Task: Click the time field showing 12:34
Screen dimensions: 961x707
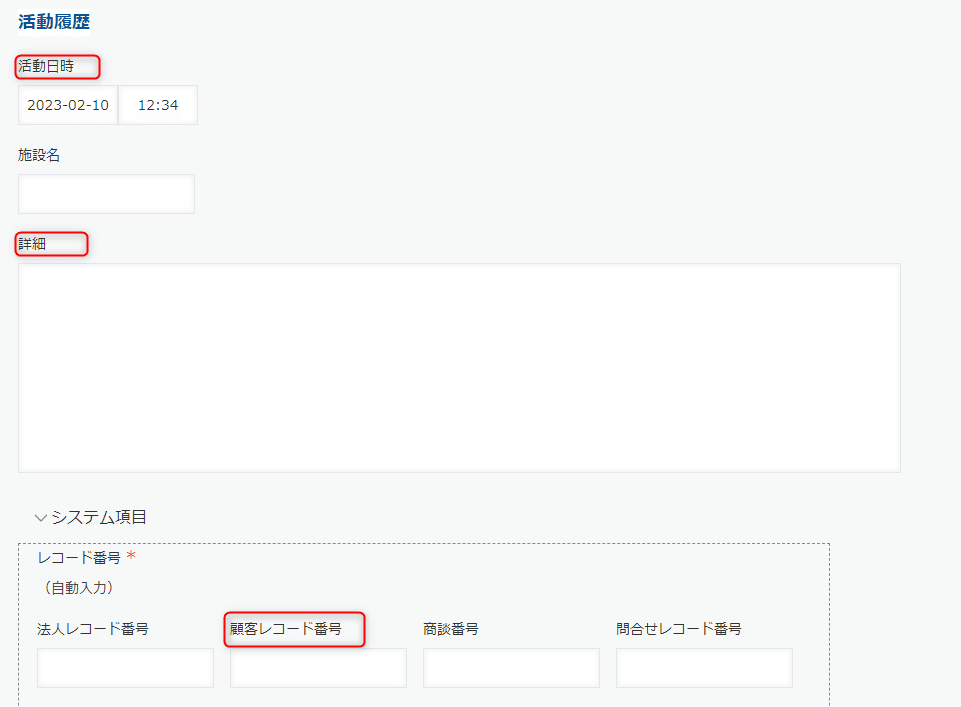Action: coord(158,105)
